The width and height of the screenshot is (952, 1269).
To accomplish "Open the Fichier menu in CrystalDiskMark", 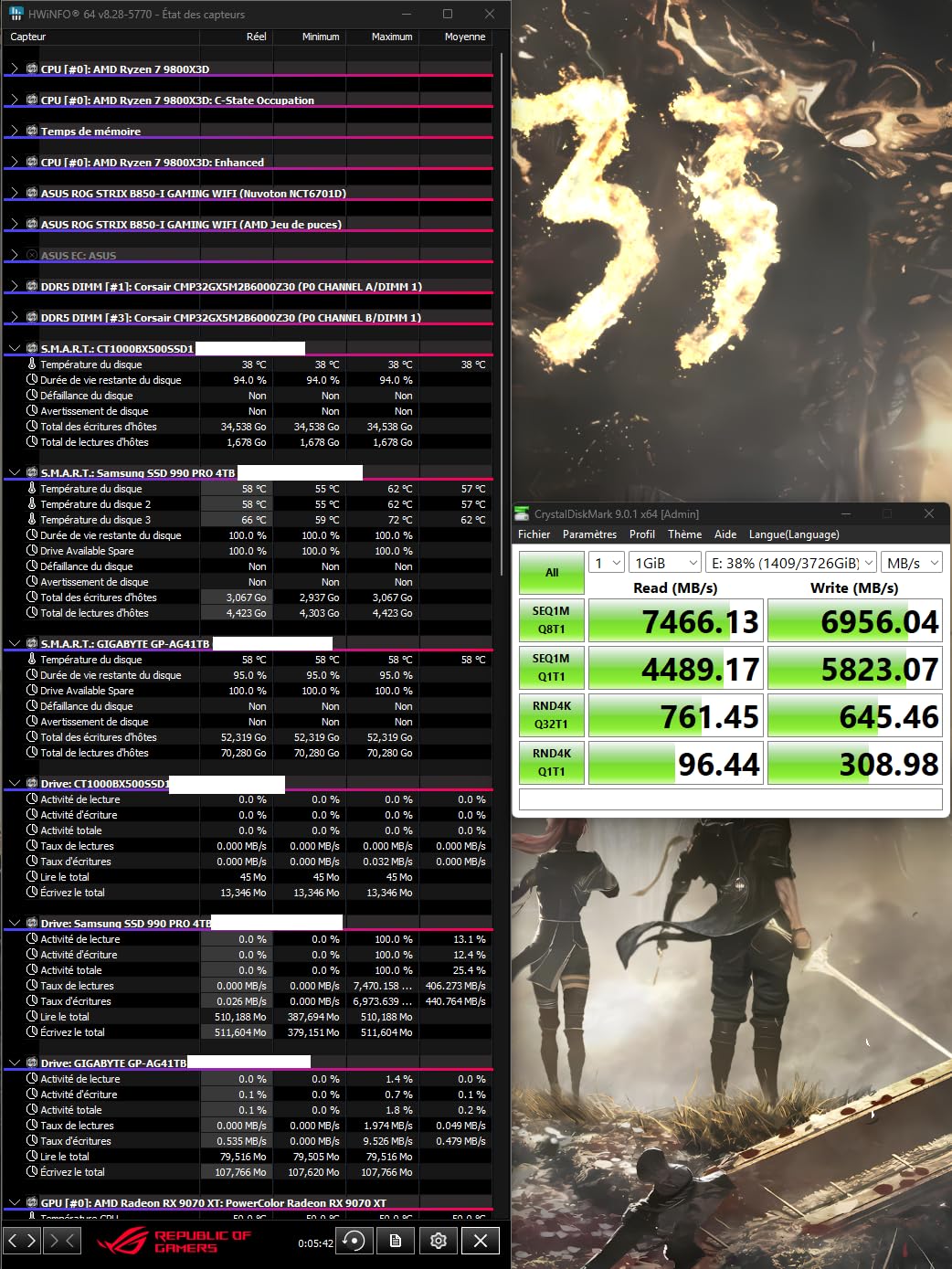I will coord(534,534).
